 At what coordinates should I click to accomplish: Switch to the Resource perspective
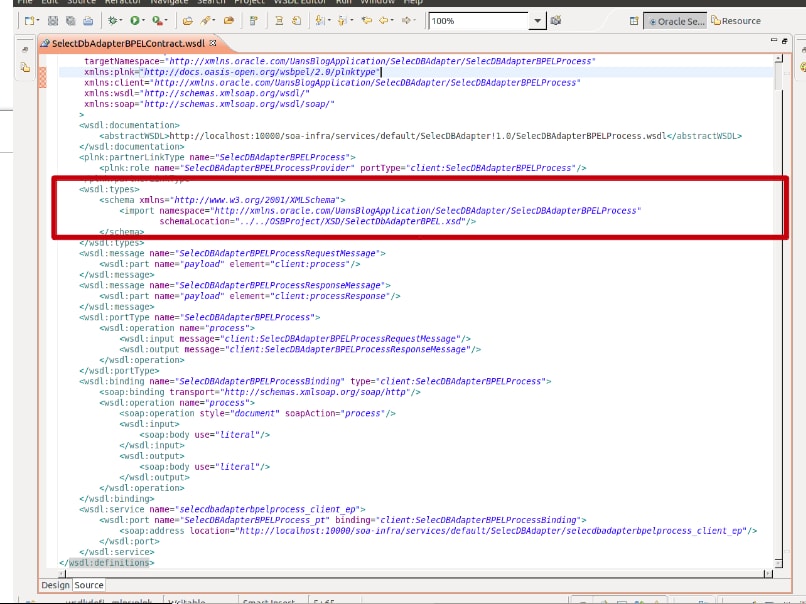pos(737,21)
